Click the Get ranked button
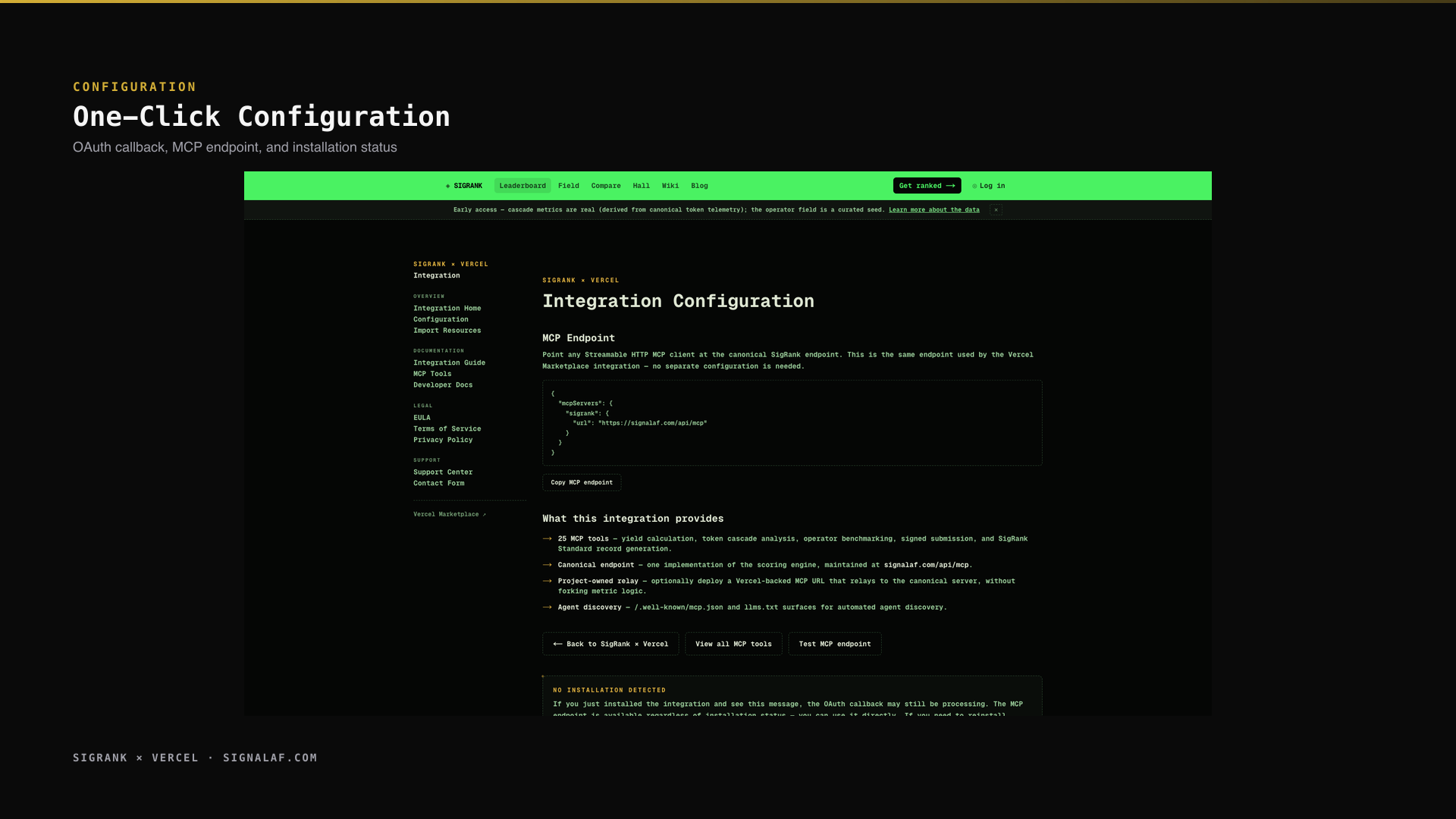This screenshot has width=1456, height=819. point(927,186)
